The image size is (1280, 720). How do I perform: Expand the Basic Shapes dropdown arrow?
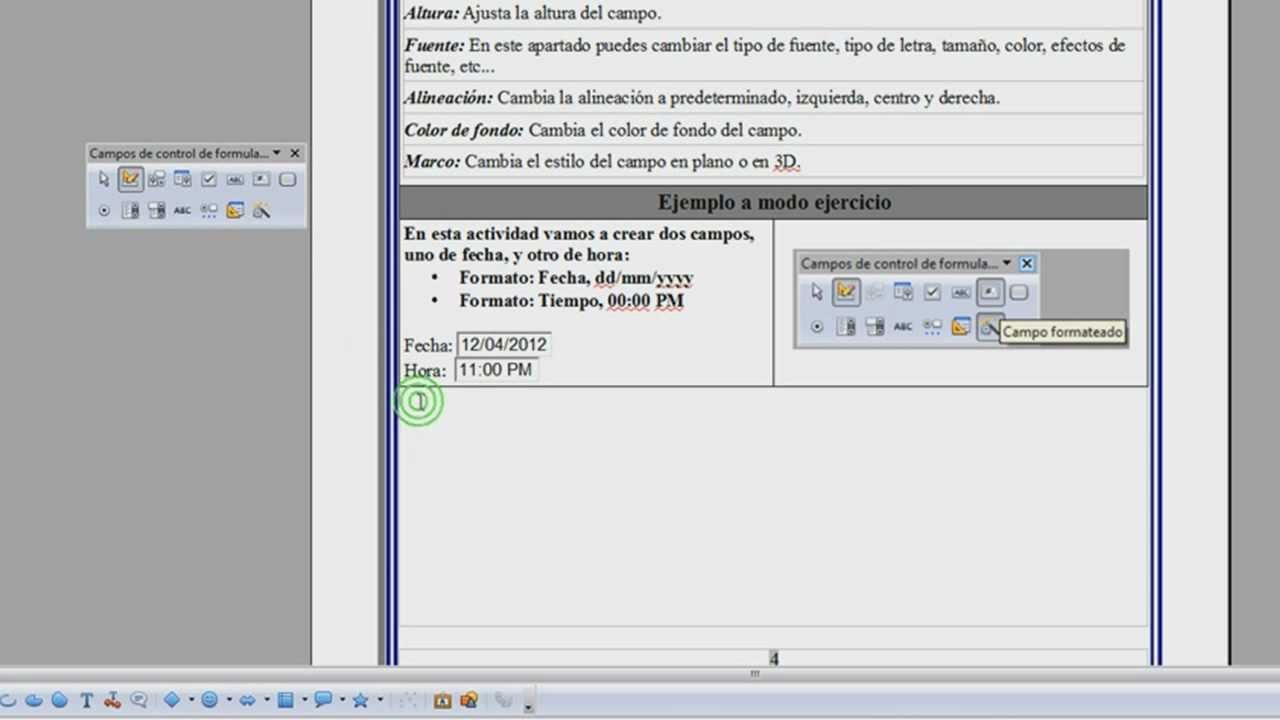(x=190, y=700)
